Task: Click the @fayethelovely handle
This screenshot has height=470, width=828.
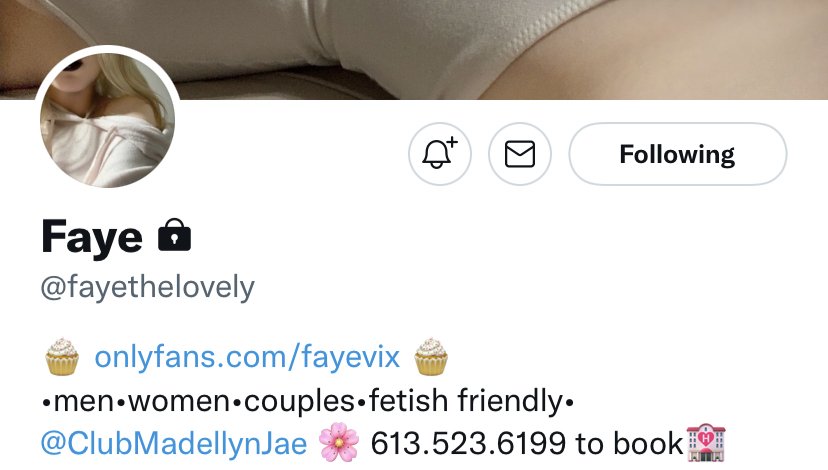Action: [148, 288]
